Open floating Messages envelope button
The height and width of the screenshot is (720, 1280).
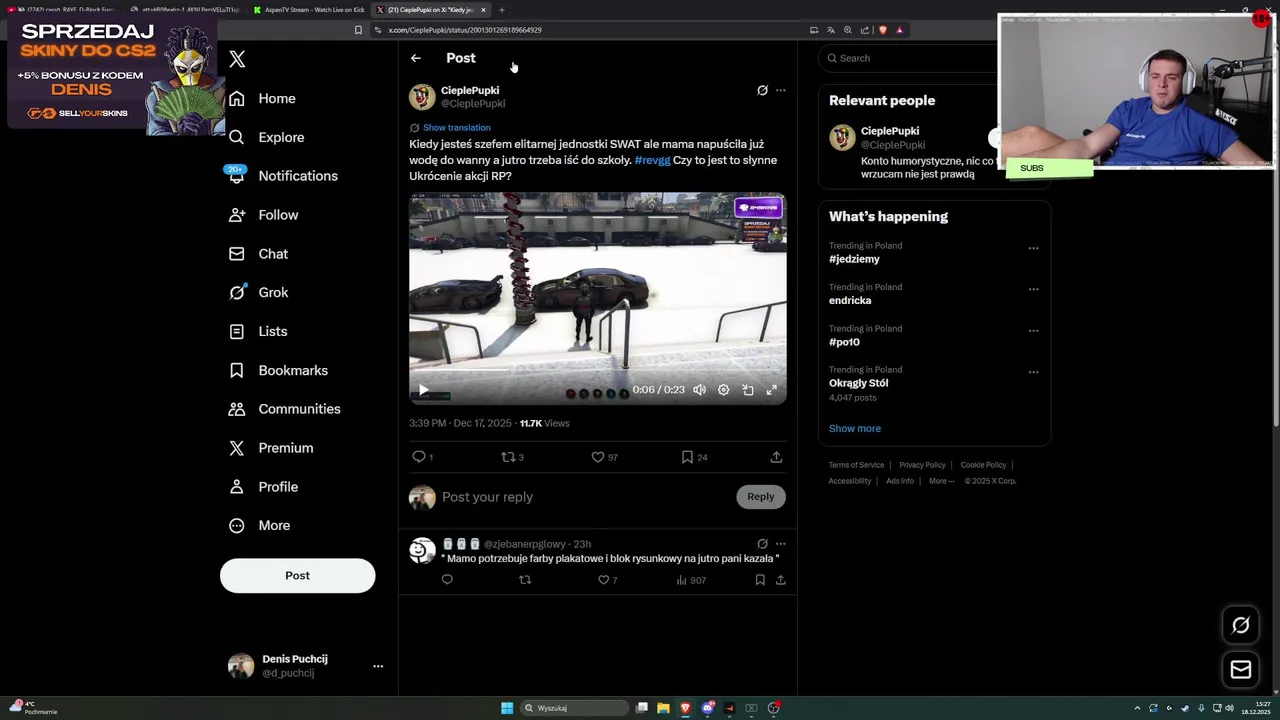(x=1241, y=670)
